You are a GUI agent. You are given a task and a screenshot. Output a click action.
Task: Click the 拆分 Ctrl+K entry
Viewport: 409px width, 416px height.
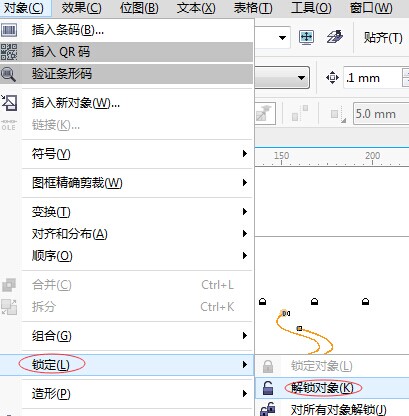pyautogui.click(x=127, y=307)
